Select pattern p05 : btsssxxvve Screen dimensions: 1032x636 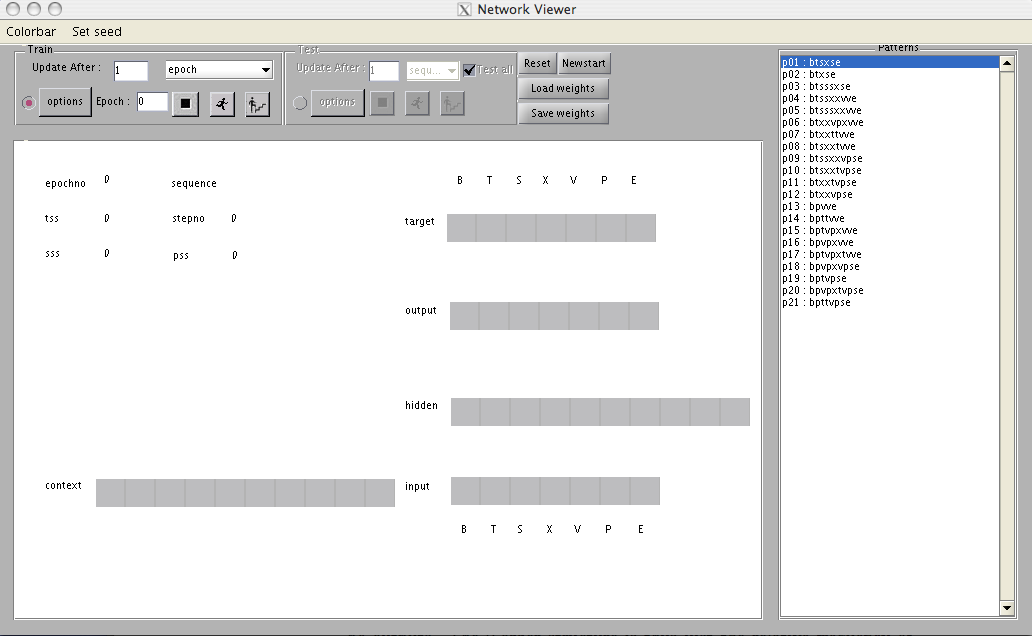[x=822, y=110]
